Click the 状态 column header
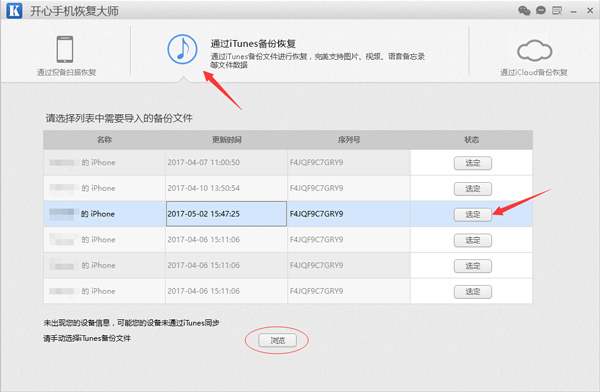This screenshot has width=600, height=392. (x=471, y=140)
